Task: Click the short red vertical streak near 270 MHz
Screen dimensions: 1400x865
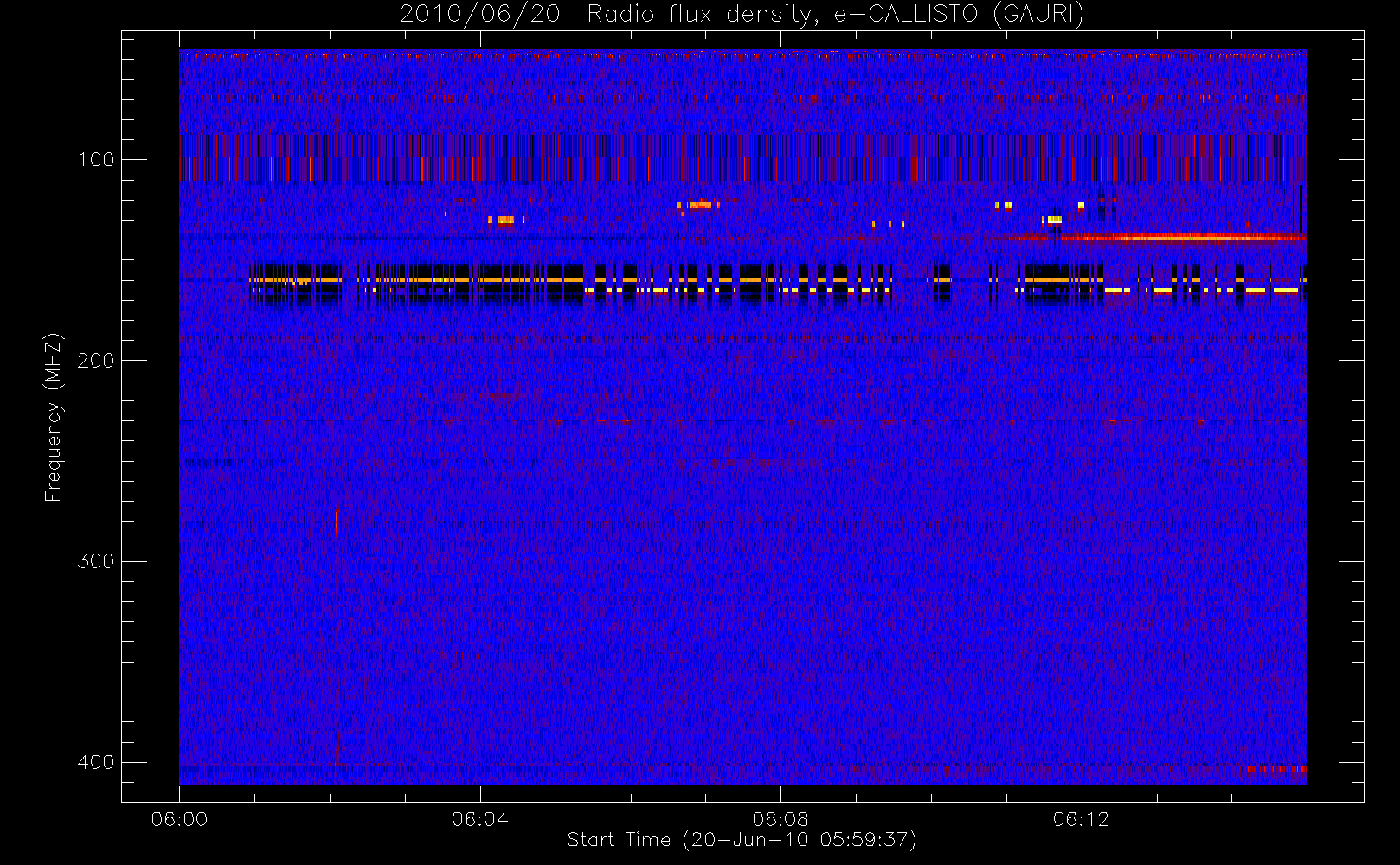Action: (x=336, y=522)
